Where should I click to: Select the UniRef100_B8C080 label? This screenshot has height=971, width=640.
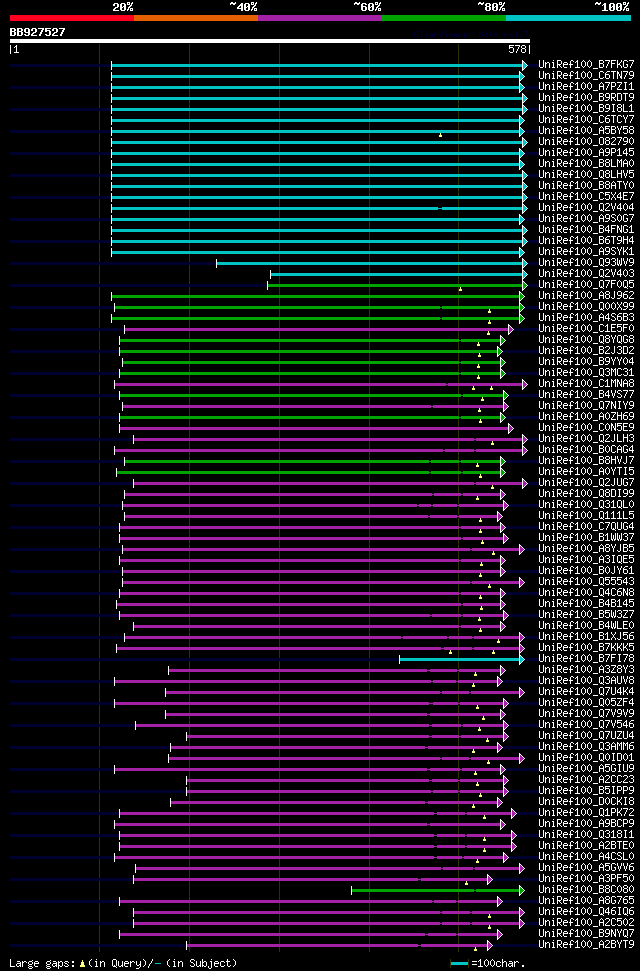coord(586,890)
